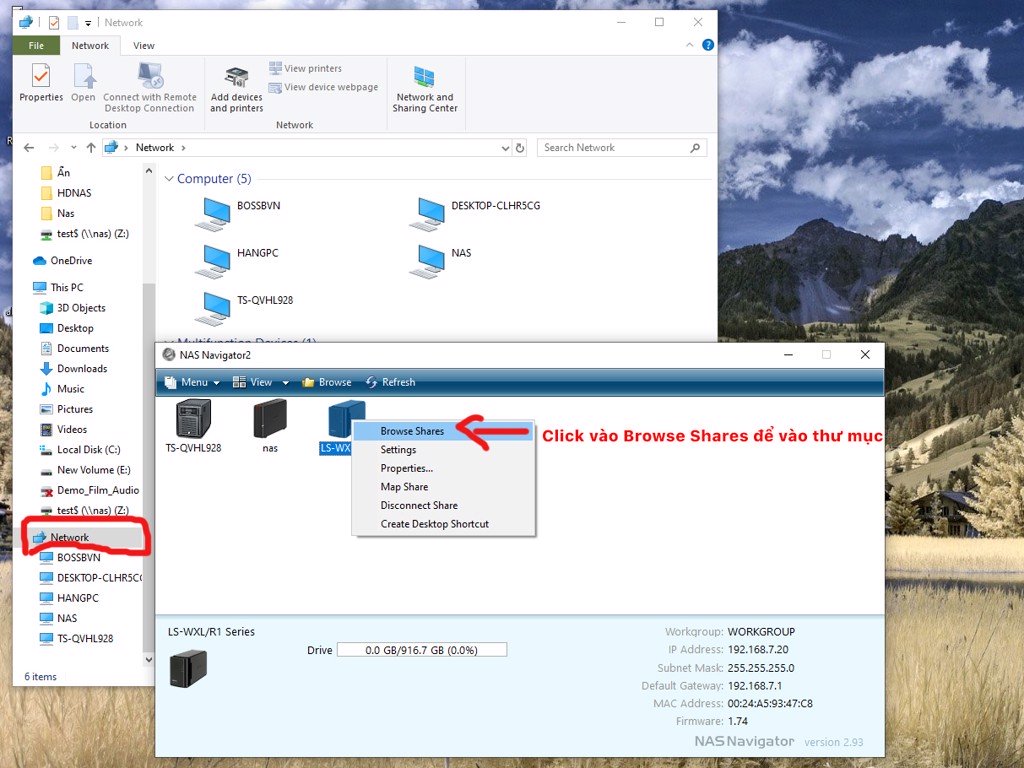
Task: Open the Ẩn folder in sidebar
Action: click(x=56, y=172)
